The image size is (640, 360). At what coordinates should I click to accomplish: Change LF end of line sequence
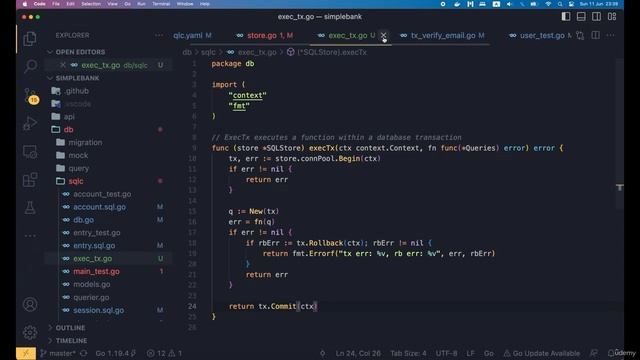click(x=471, y=353)
